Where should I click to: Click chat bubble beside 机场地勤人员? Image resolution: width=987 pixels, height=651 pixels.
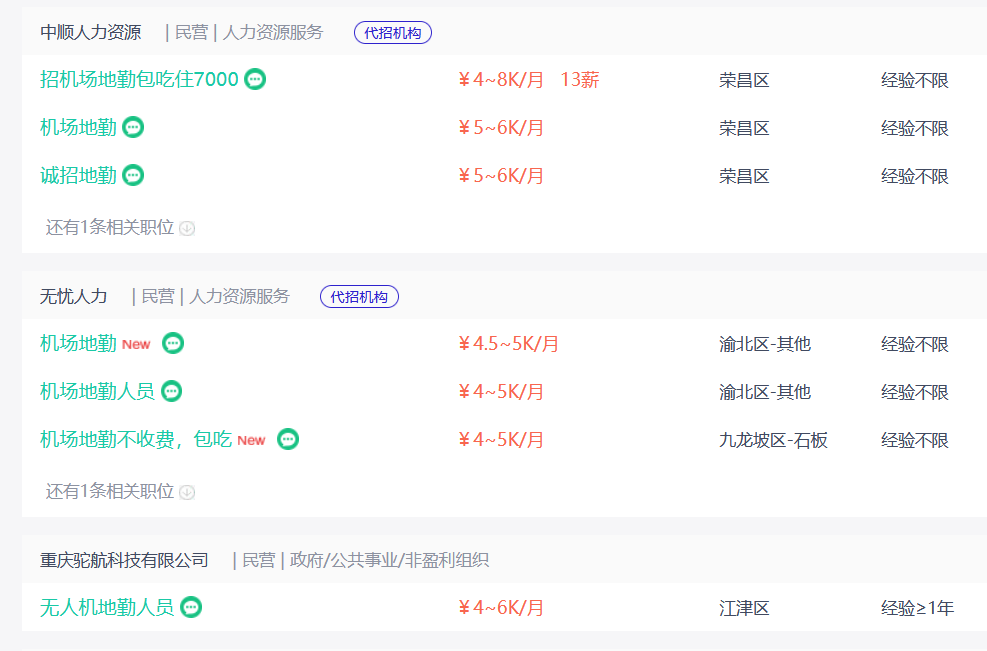172,391
